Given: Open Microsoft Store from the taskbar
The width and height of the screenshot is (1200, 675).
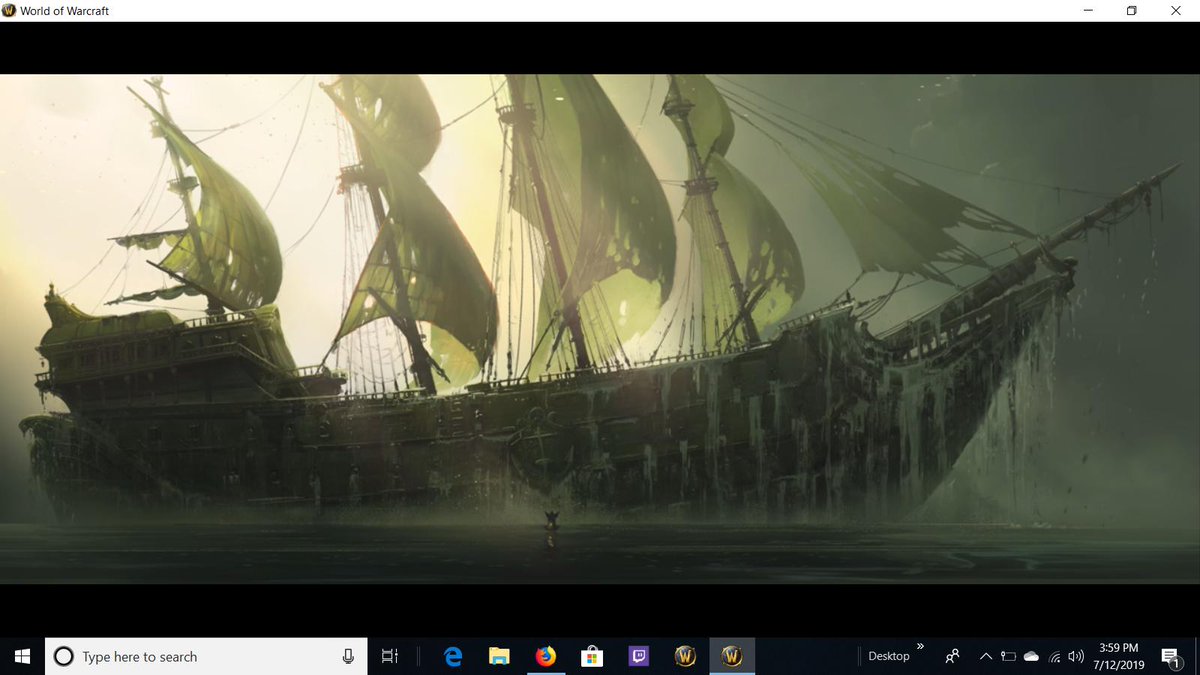Looking at the screenshot, I should (592, 656).
